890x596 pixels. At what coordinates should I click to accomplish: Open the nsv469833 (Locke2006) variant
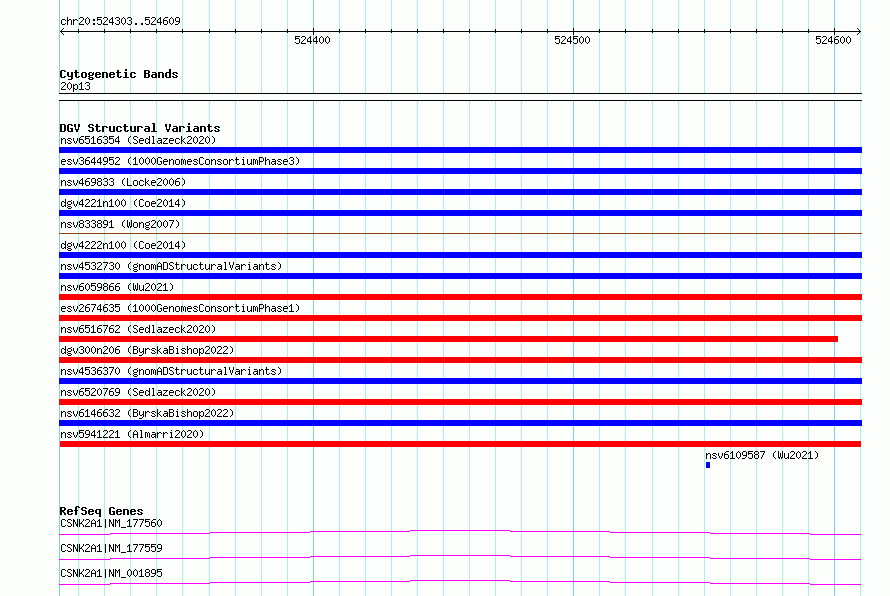(123, 182)
